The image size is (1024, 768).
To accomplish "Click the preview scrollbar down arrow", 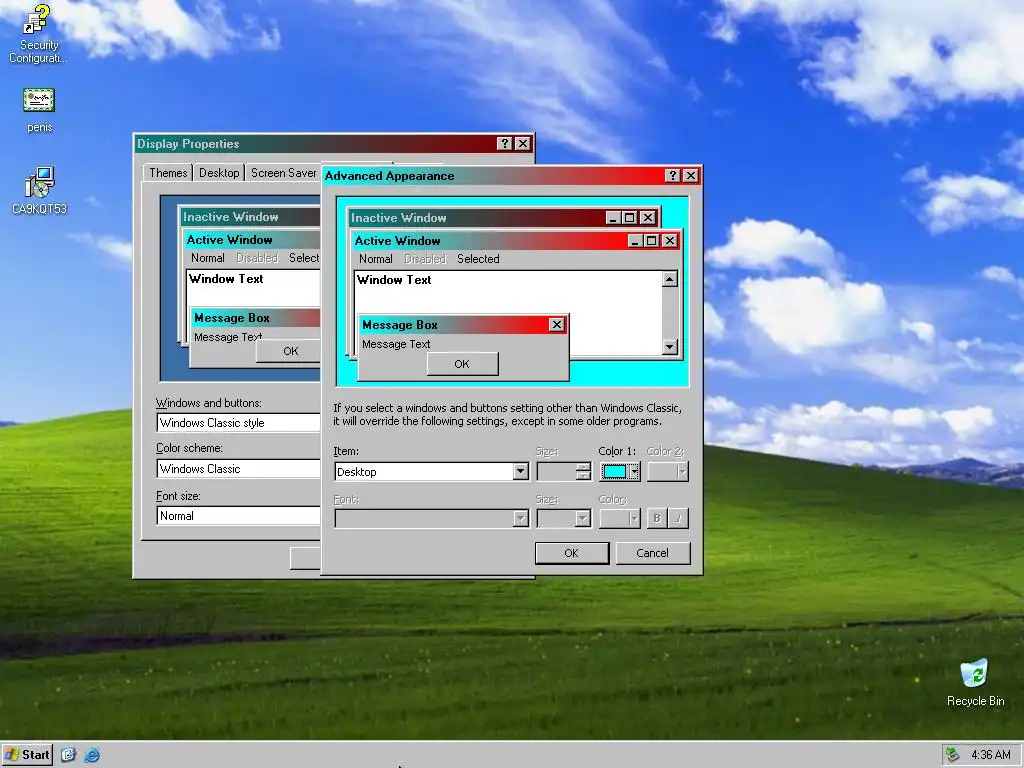I will click(669, 347).
